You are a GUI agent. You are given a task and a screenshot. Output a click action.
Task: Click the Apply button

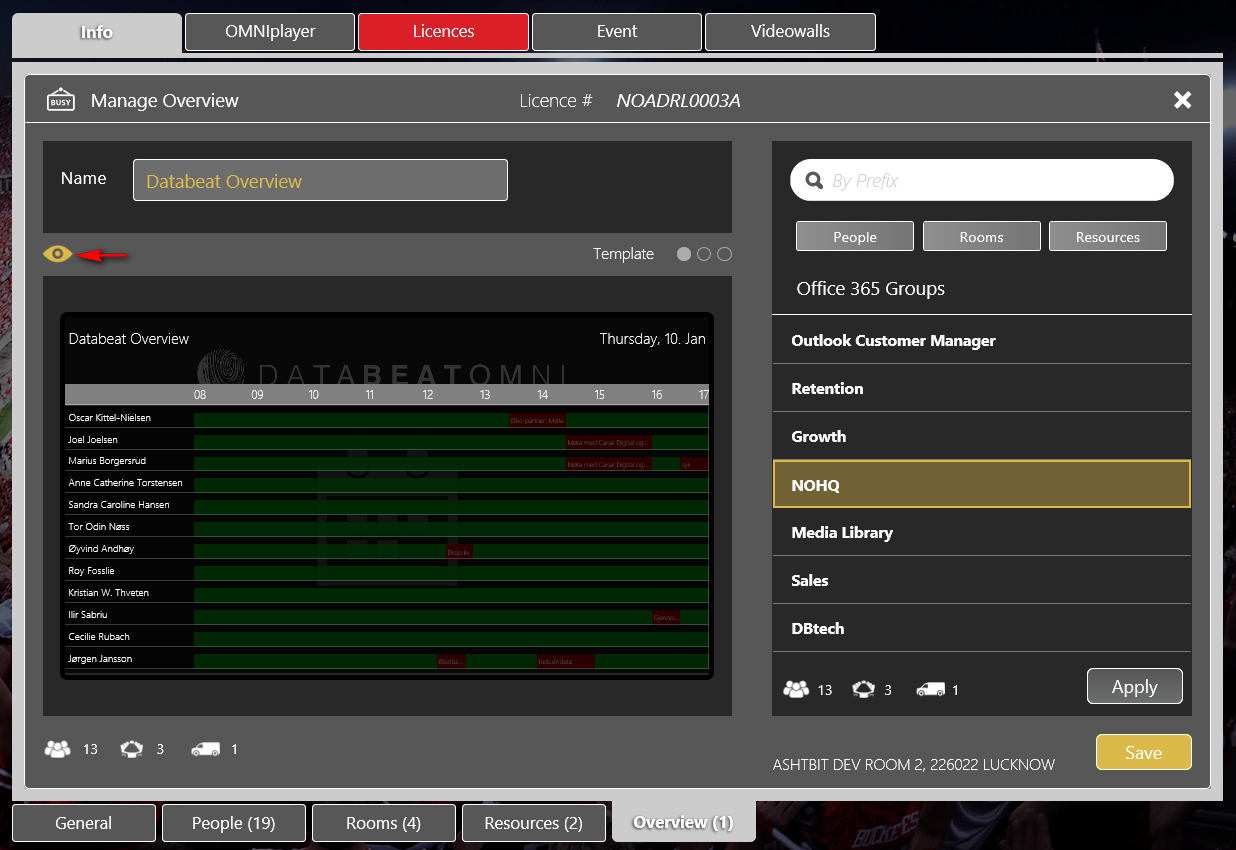click(1134, 686)
